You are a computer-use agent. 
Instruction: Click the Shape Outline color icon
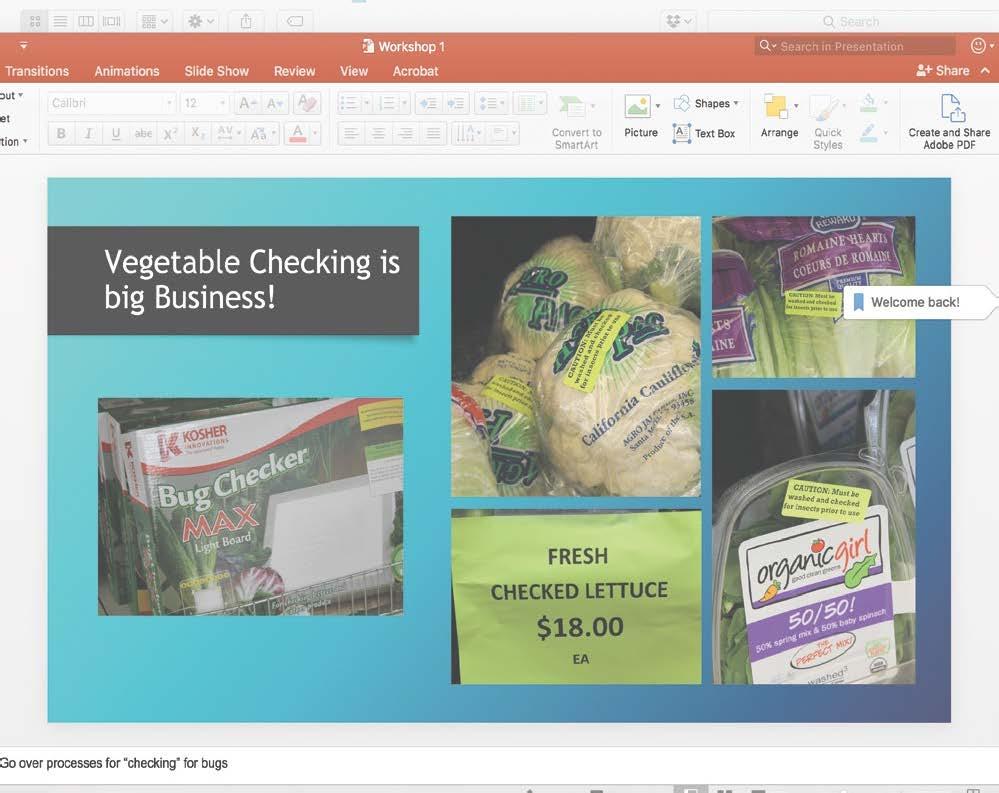click(868, 133)
